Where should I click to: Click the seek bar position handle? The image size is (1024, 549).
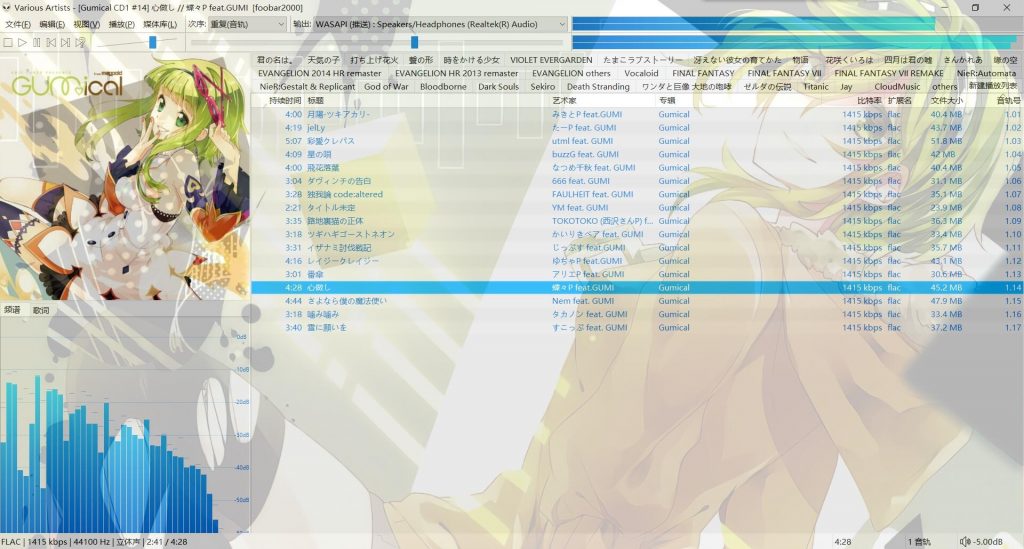414,42
